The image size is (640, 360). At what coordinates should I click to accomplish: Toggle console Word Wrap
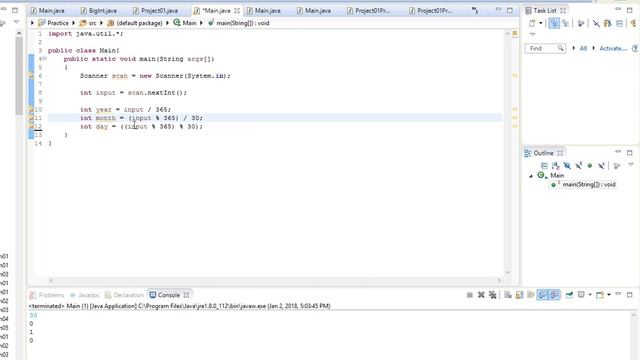click(x=531, y=295)
